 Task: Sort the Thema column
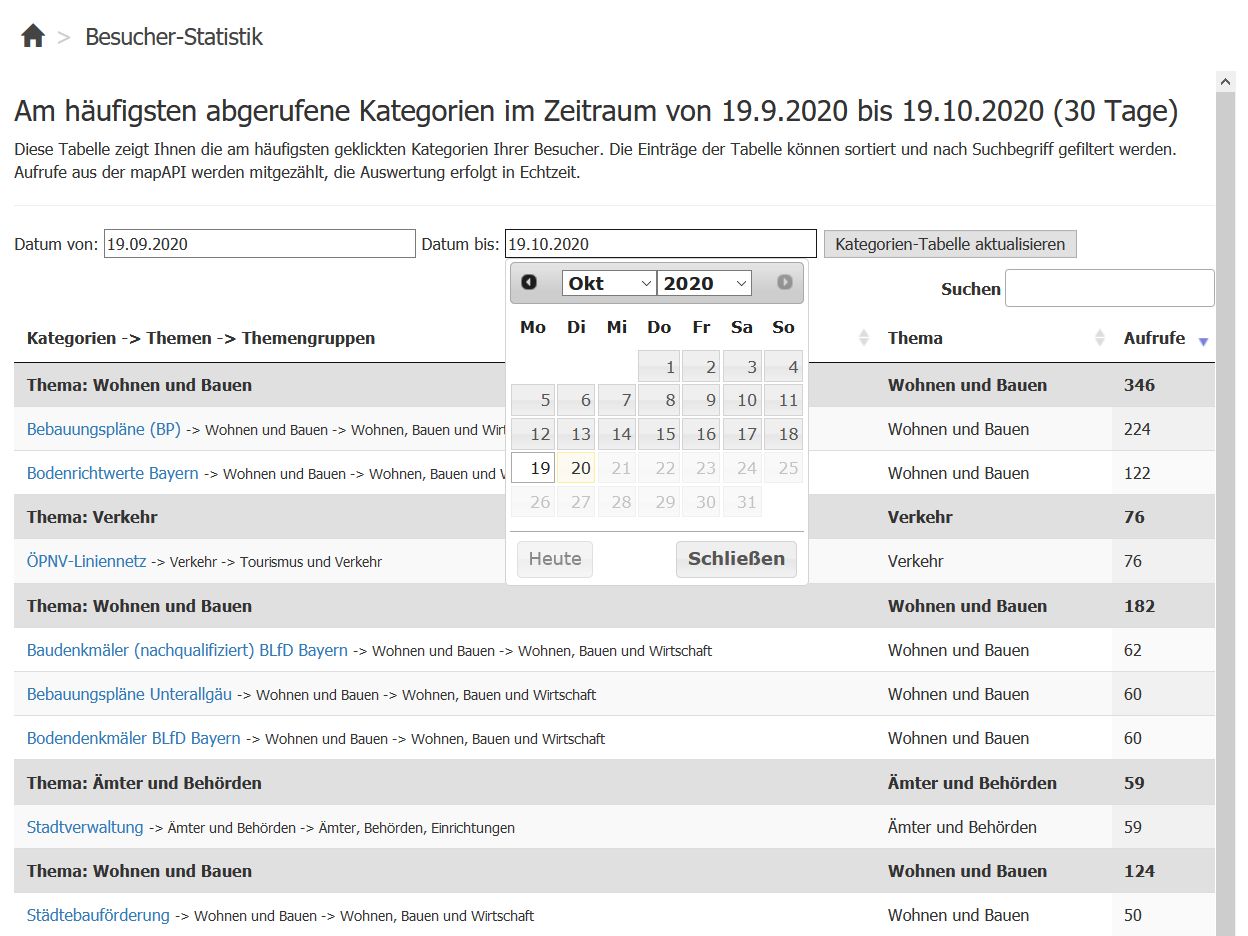click(x=1100, y=338)
